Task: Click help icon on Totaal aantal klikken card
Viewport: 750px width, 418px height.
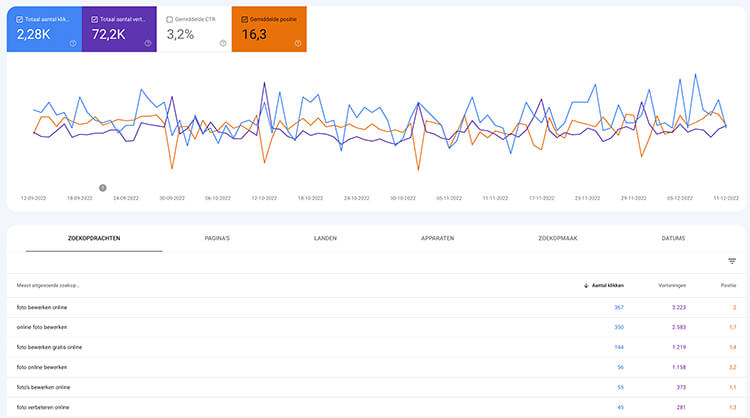Action: pyautogui.click(x=73, y=43)
